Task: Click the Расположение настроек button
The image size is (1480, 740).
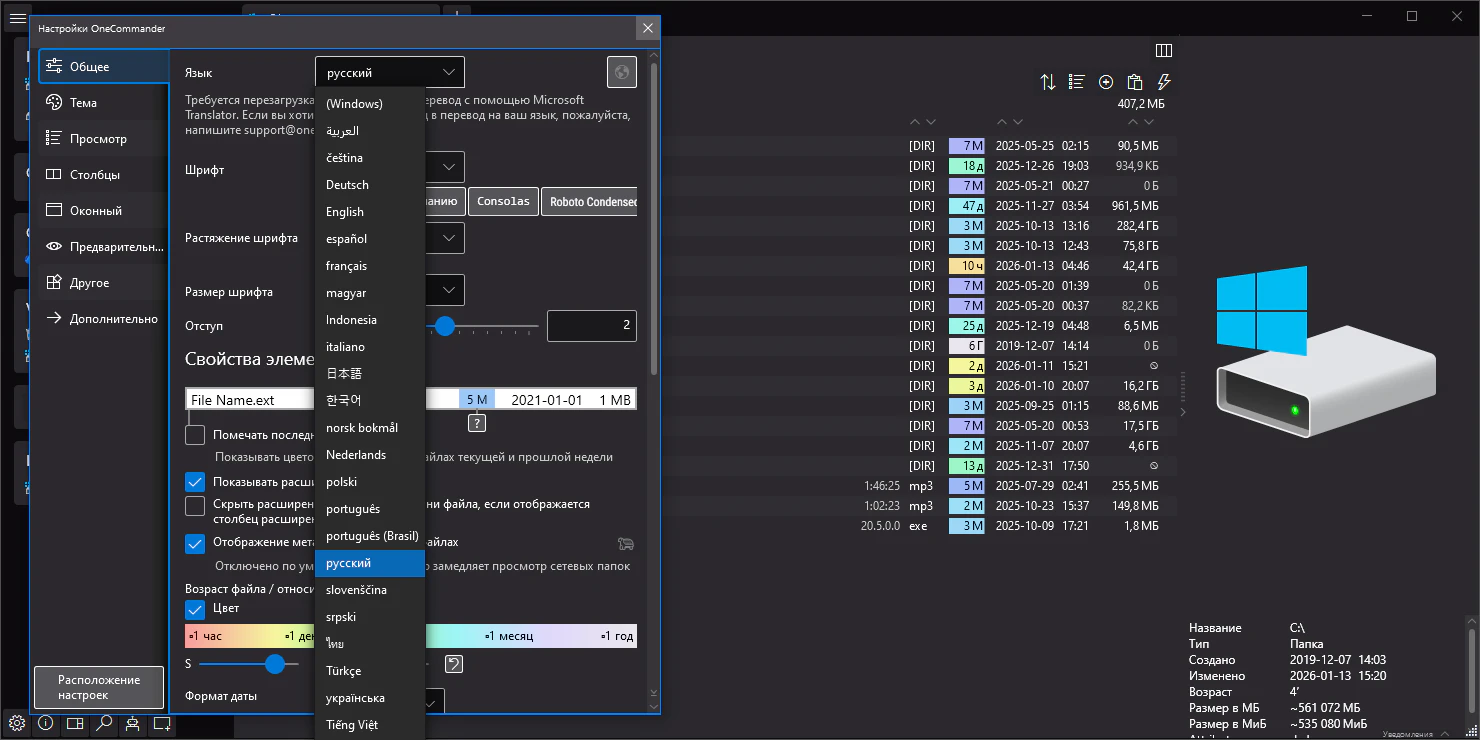Action: 99,687
